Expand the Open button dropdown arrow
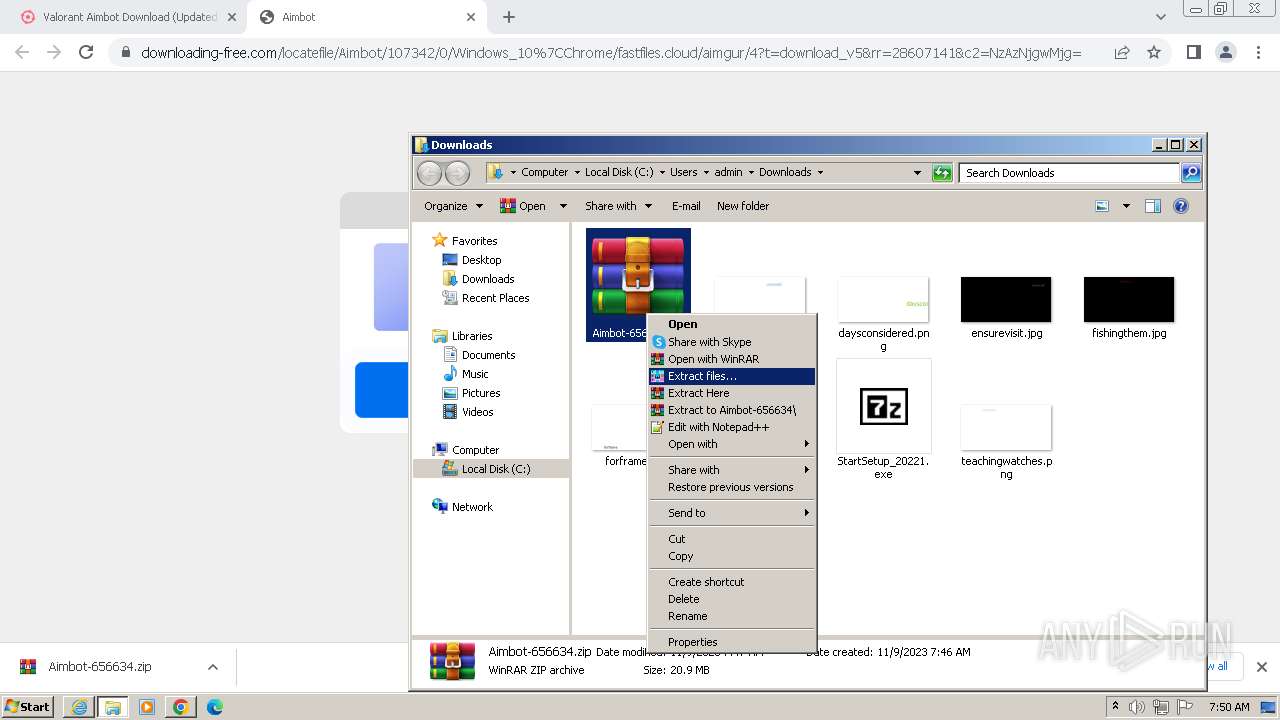 [563, 206]
